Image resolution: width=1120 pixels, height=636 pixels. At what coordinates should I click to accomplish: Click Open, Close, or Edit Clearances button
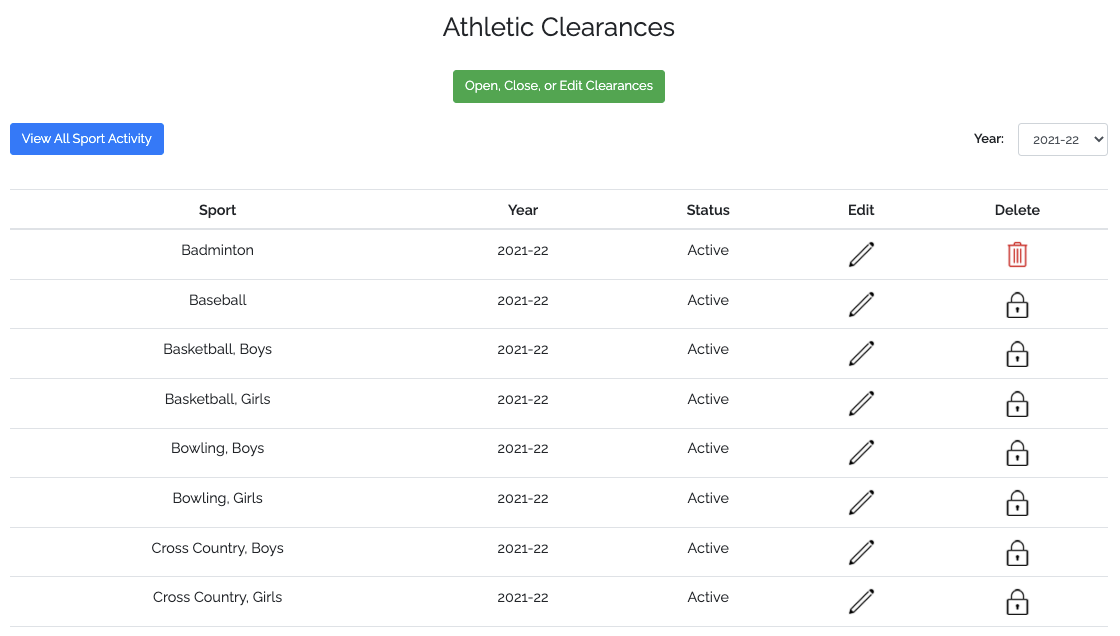pyautogui.click(x=559, y=86)
